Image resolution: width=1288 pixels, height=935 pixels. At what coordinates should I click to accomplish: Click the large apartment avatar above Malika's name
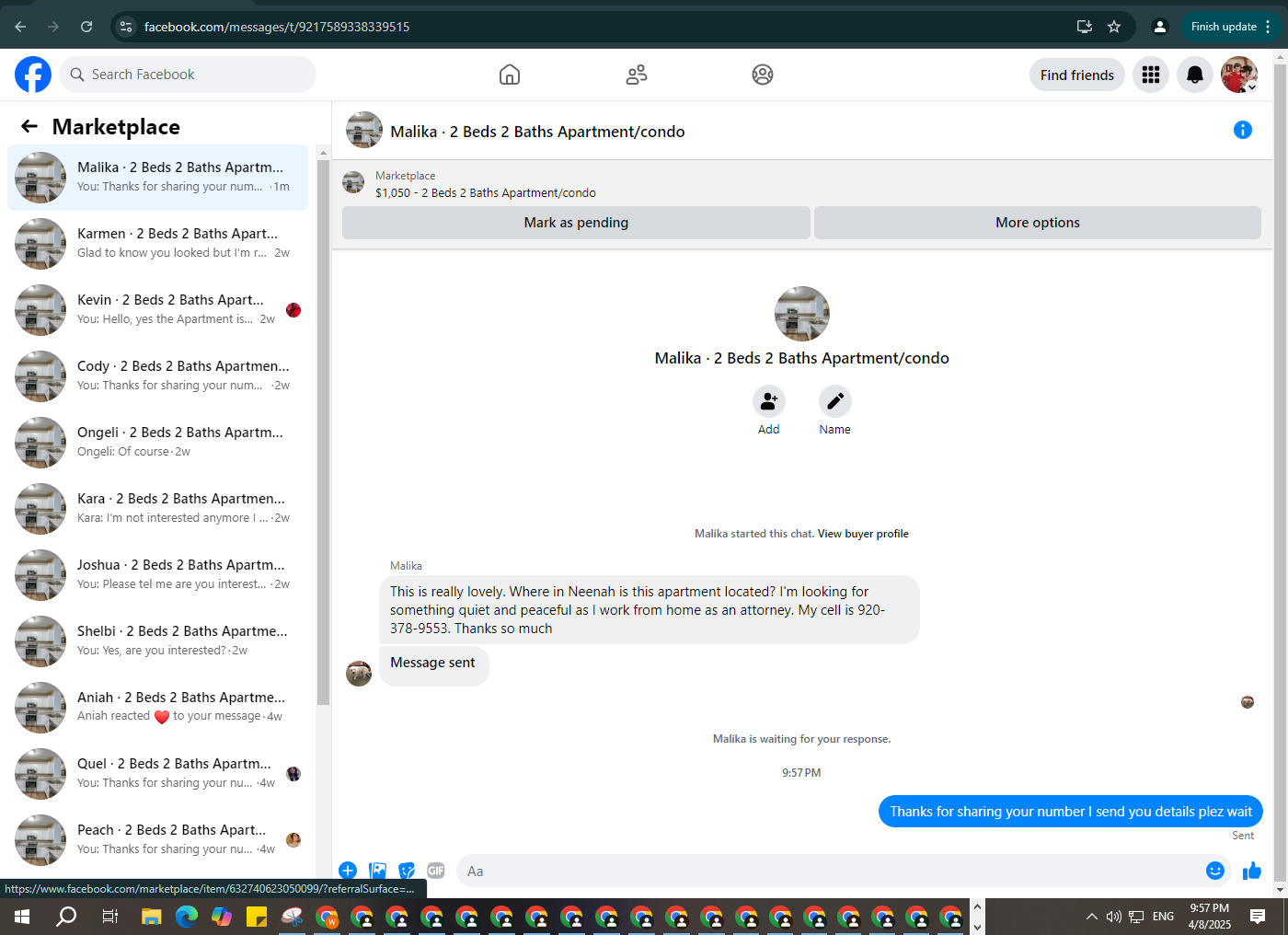pyautogui.click(x=802, y=314)
